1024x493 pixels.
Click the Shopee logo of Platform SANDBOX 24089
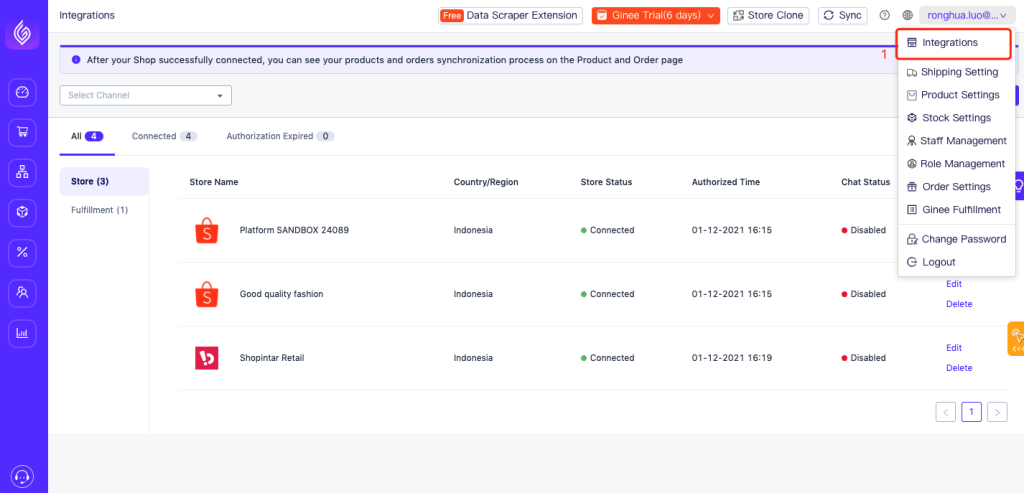[206, 231]
